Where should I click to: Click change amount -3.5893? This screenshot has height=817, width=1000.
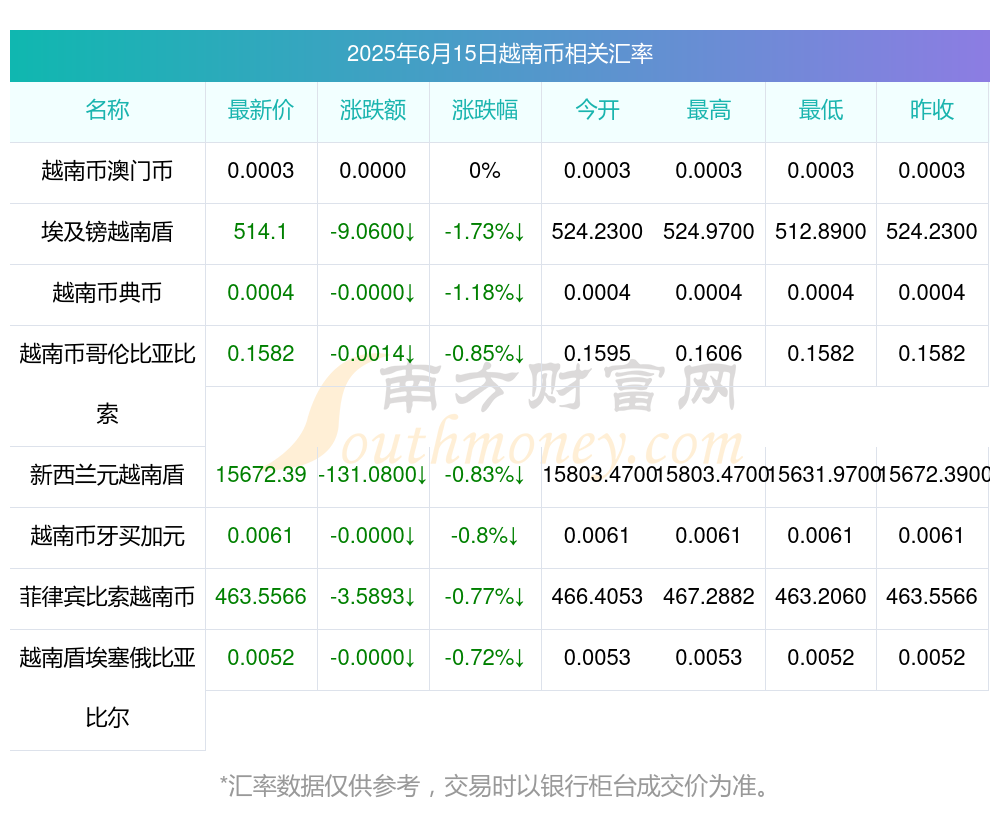pyautogui.click(x=372, y=597)
